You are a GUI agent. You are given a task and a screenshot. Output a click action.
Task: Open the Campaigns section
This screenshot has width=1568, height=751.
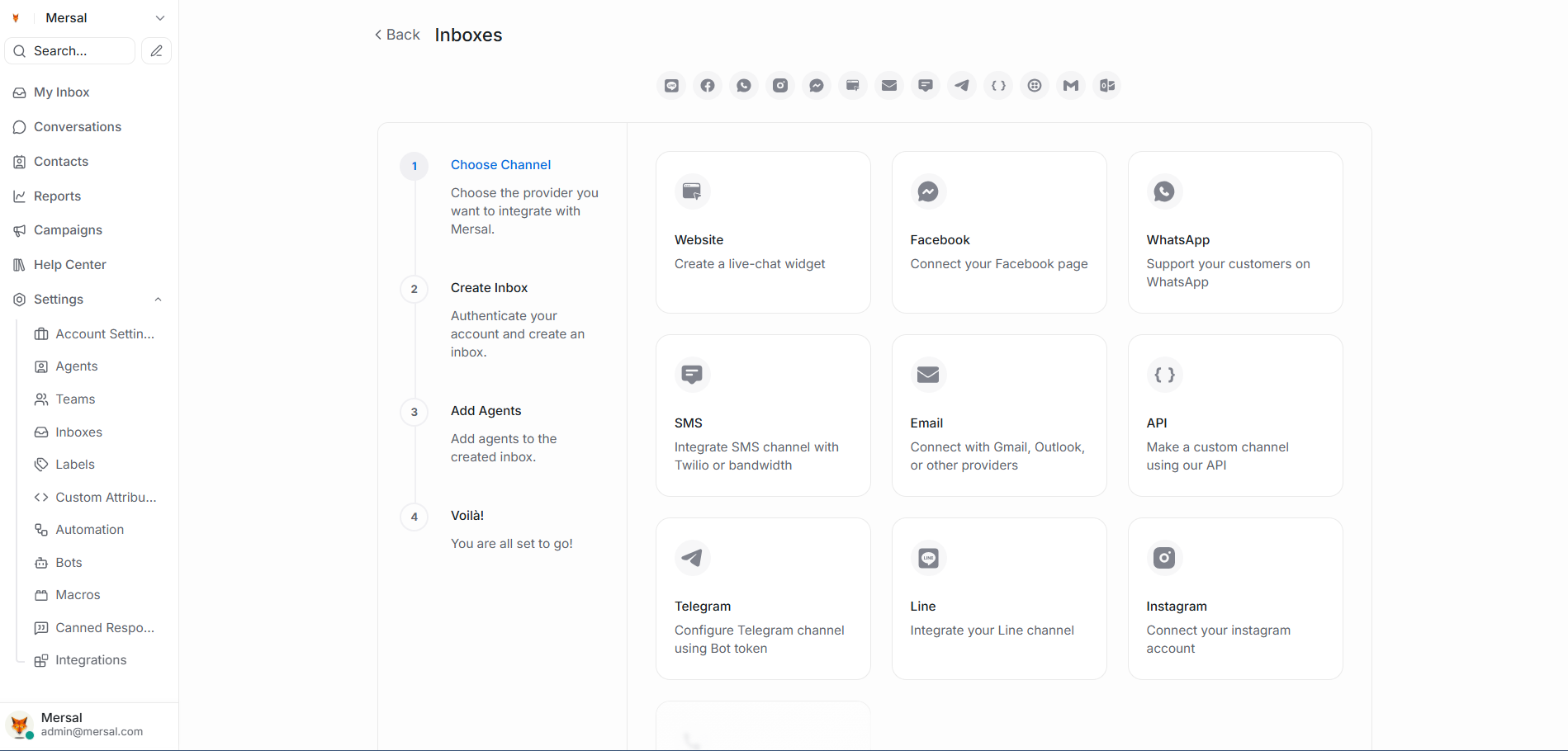tap(67, 229)
